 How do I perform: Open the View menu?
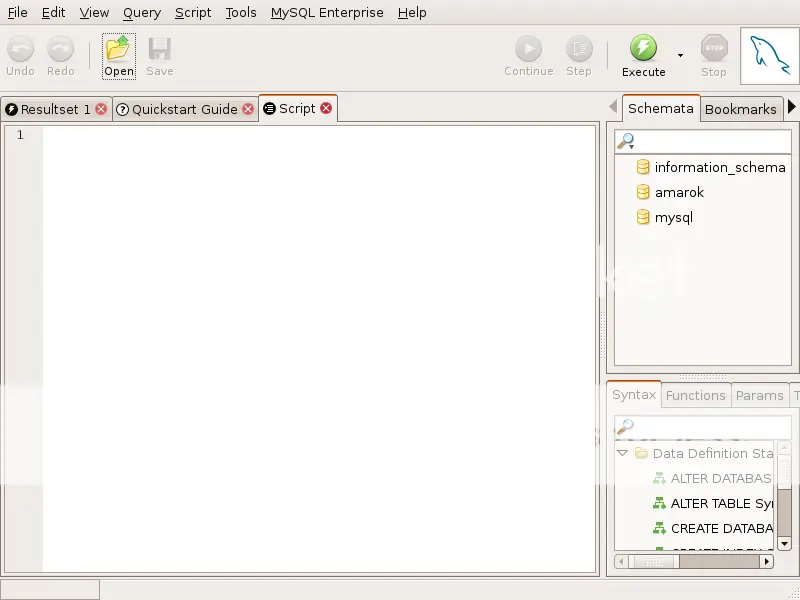[x=94, y=12]
